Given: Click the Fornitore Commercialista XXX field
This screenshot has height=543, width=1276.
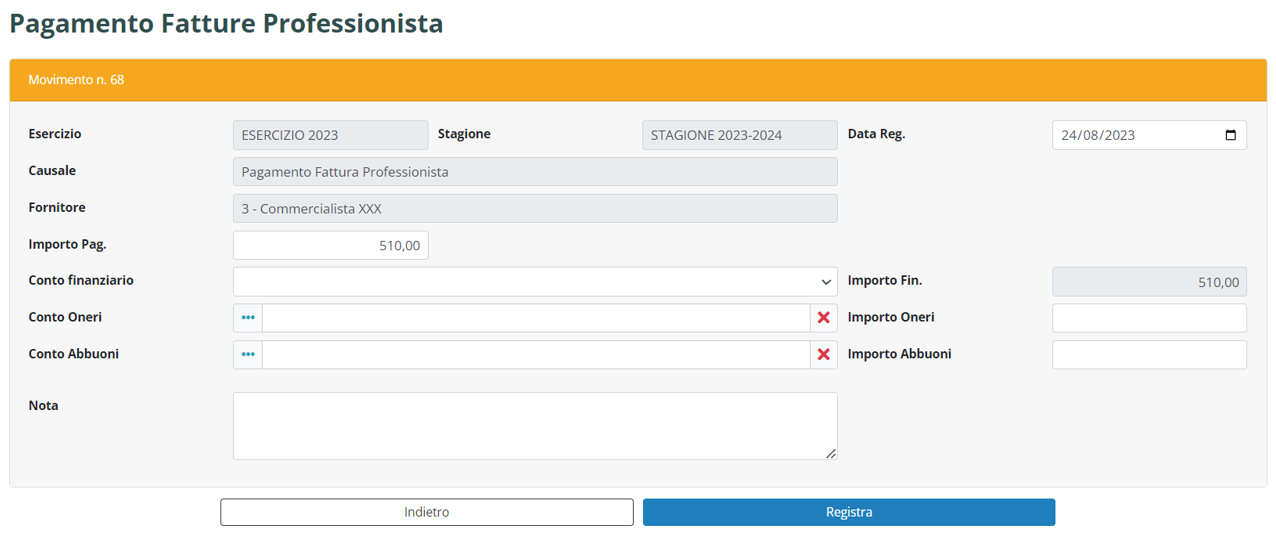Looking at the screenshot, I should pos(535,209).
